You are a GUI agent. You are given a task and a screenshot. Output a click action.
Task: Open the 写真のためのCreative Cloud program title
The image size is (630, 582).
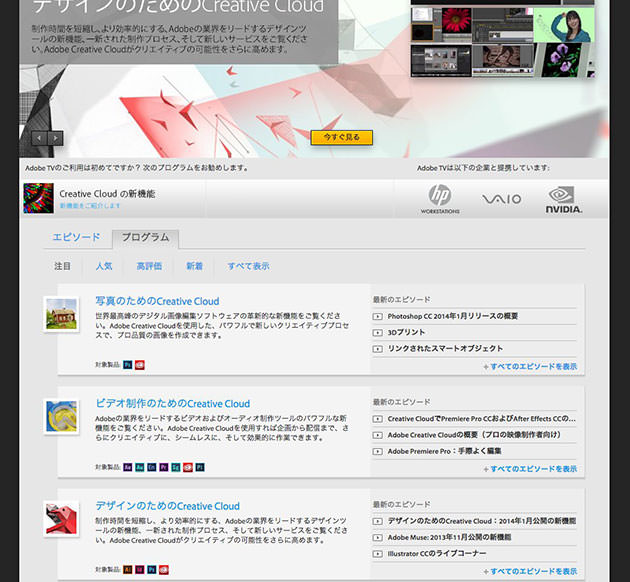(158, 301)
